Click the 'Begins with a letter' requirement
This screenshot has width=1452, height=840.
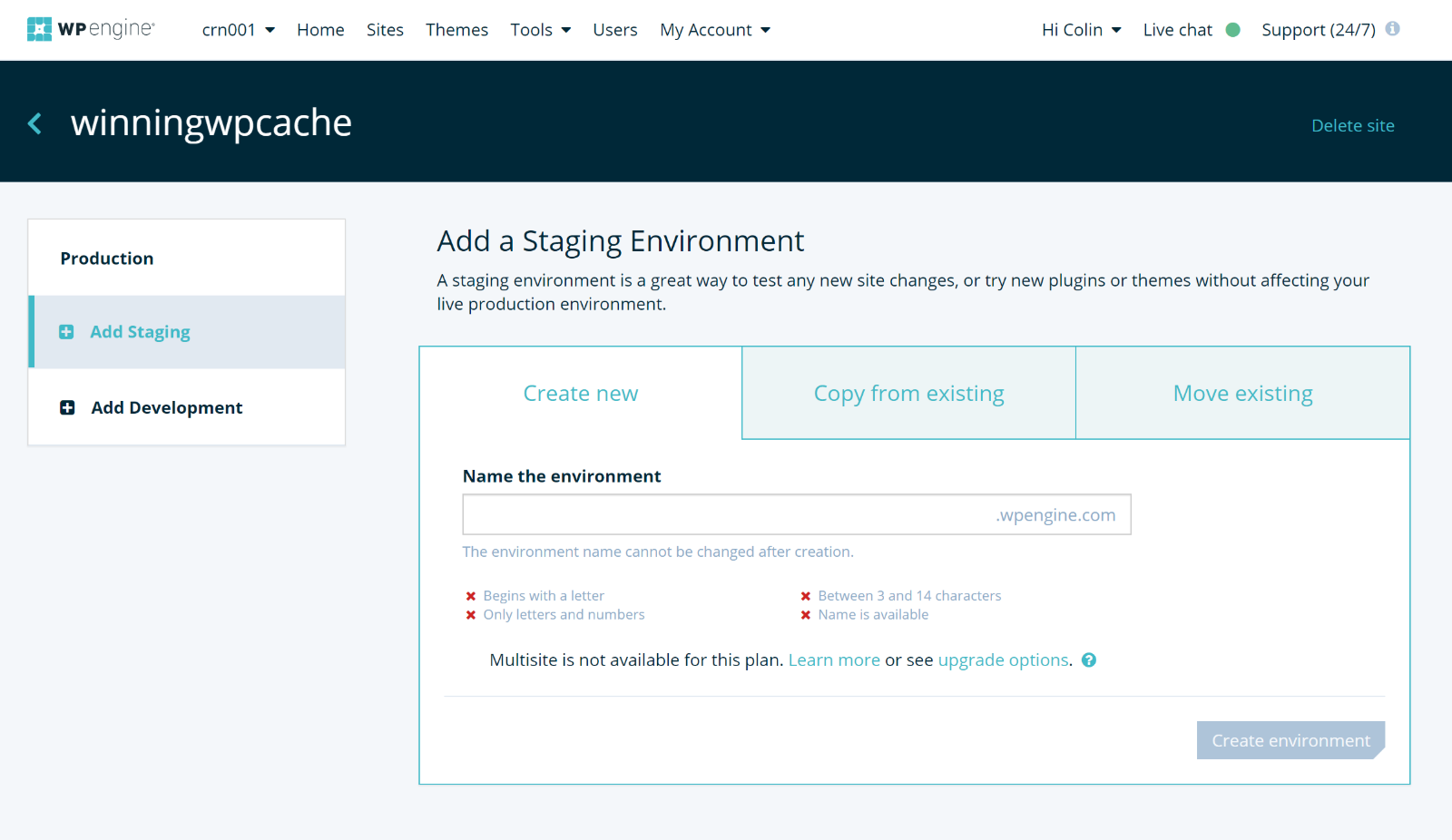[x=544, y=596]
